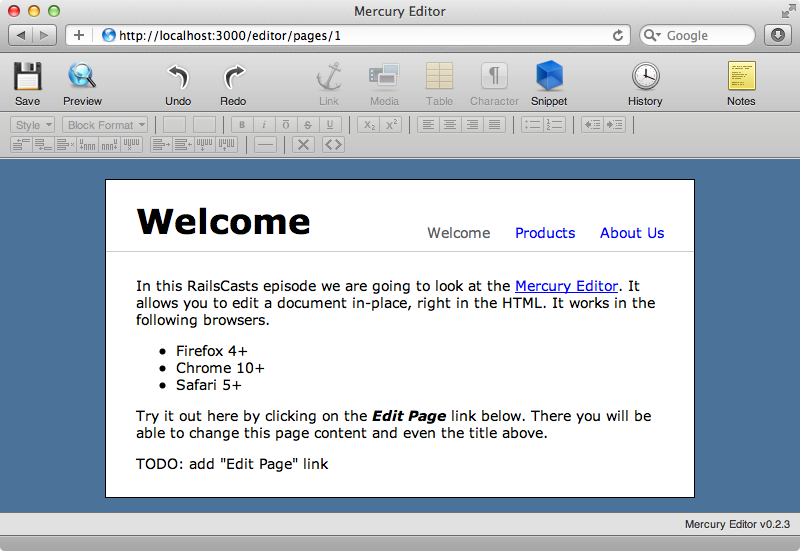
Task: Open the HTML source editor button
Action: click(333, 145)
